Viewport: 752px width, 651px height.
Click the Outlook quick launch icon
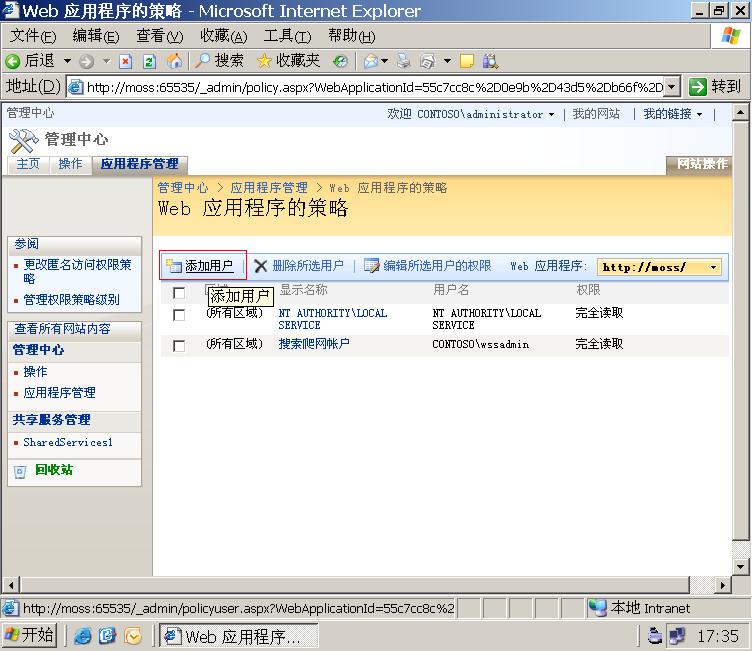(x=133, y=636)
